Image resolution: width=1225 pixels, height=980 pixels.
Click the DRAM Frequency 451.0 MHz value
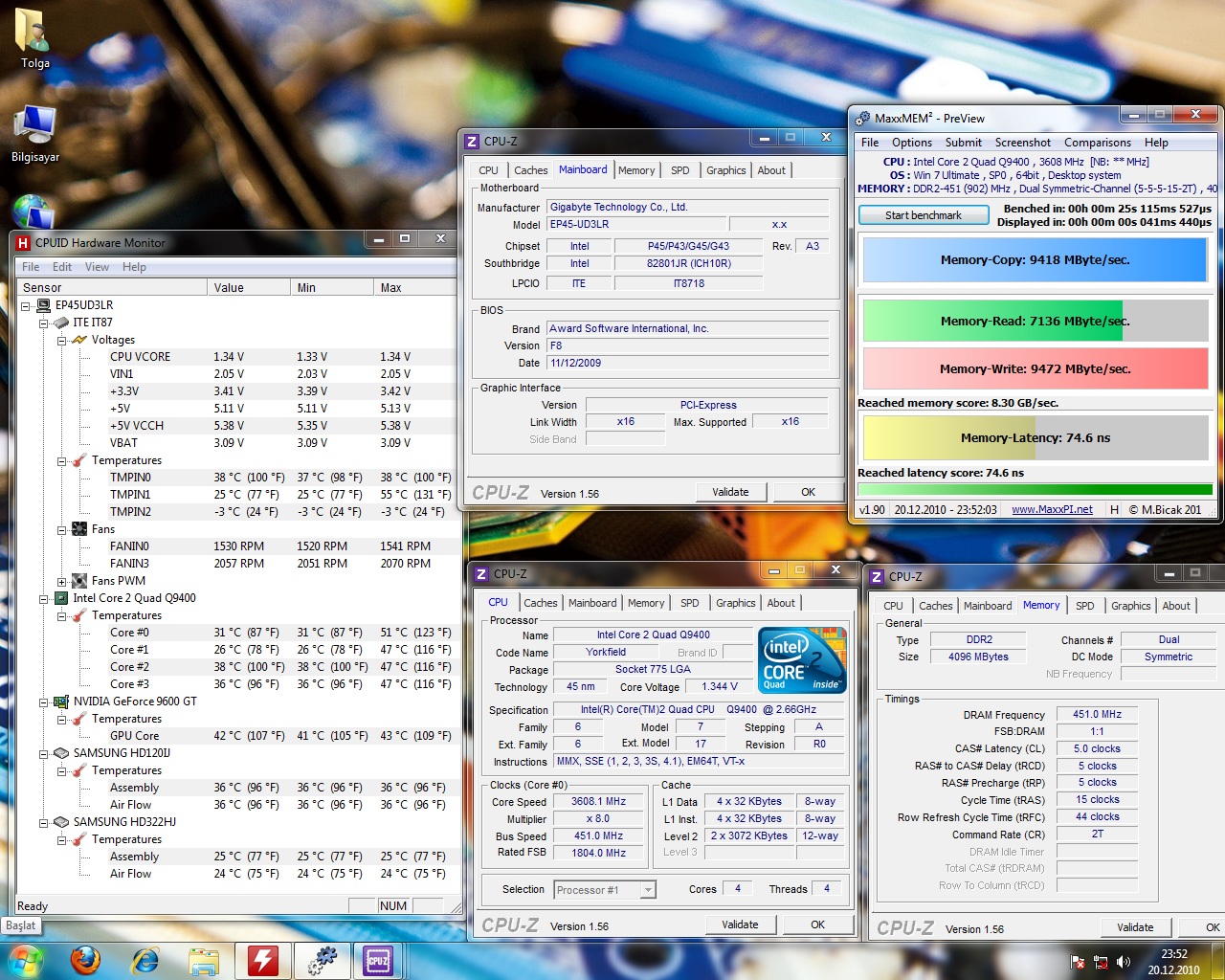pyautogui.click(x=1097, y=715)
